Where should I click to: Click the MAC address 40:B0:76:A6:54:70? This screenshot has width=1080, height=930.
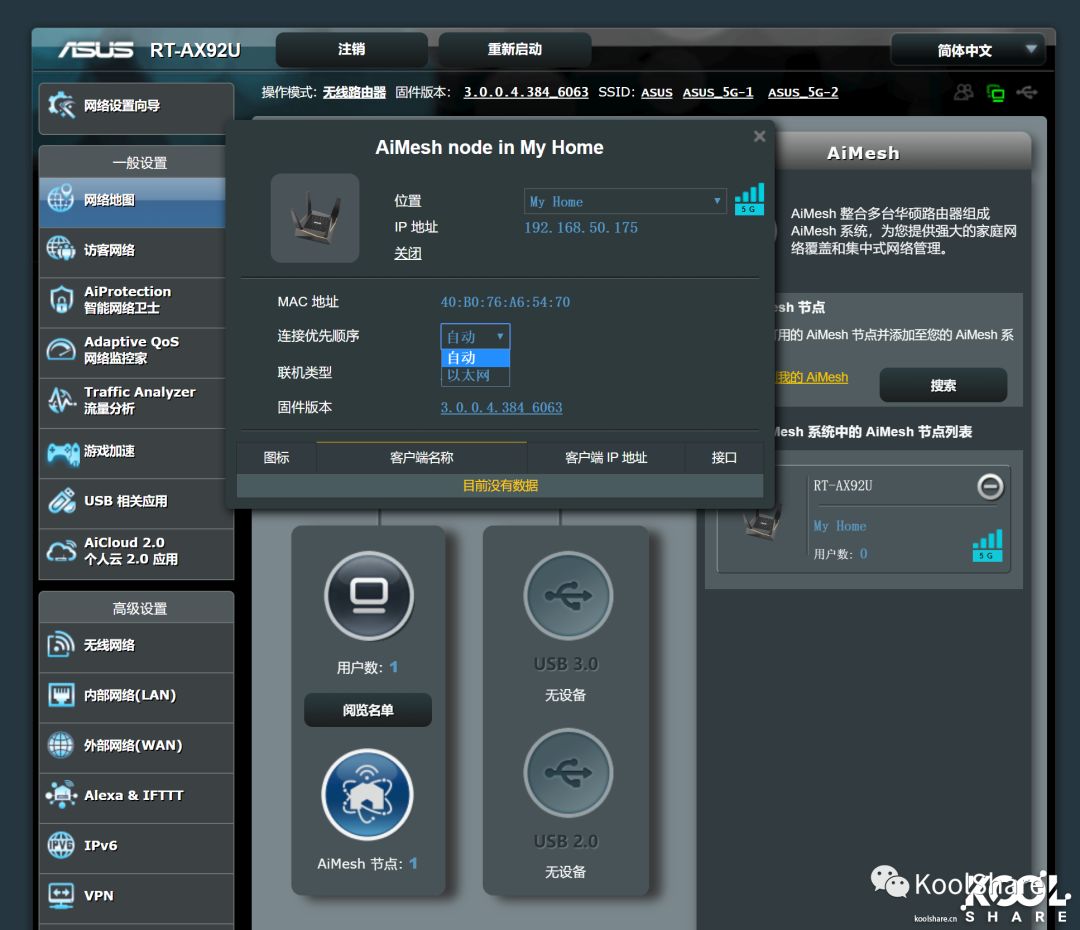506,302
